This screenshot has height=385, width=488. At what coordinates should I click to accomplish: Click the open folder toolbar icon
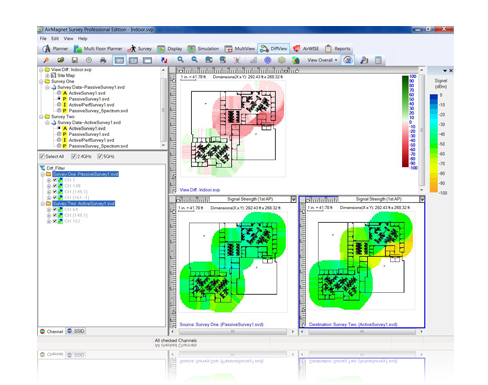point(60,60)
